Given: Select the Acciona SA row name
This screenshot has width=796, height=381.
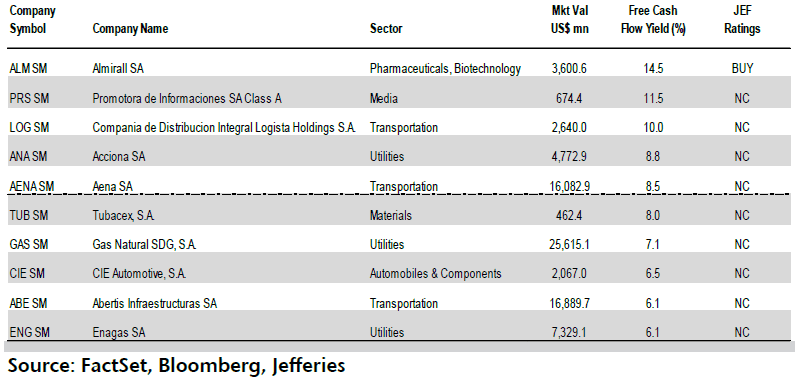Looking at the screenshot, I should pyautogui.click(x=119, y=157).
